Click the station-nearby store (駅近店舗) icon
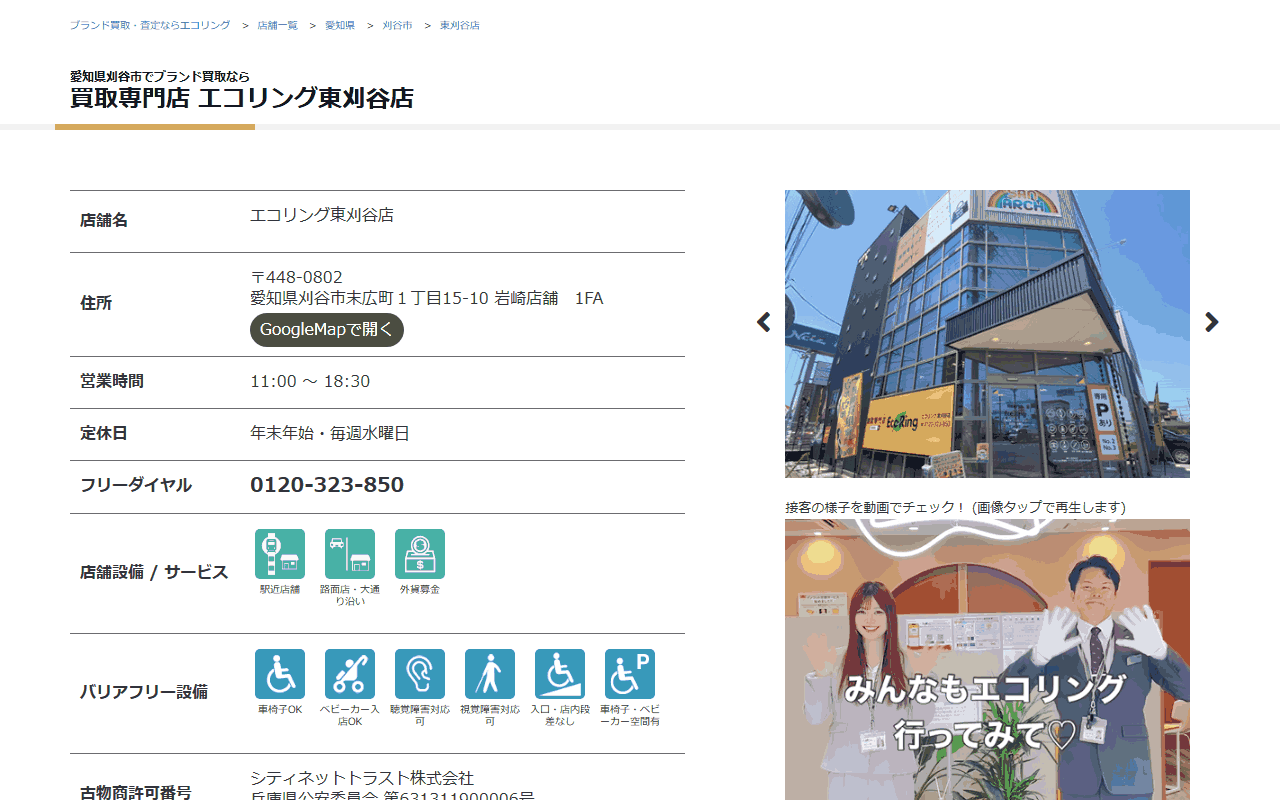 click(280, 554)
